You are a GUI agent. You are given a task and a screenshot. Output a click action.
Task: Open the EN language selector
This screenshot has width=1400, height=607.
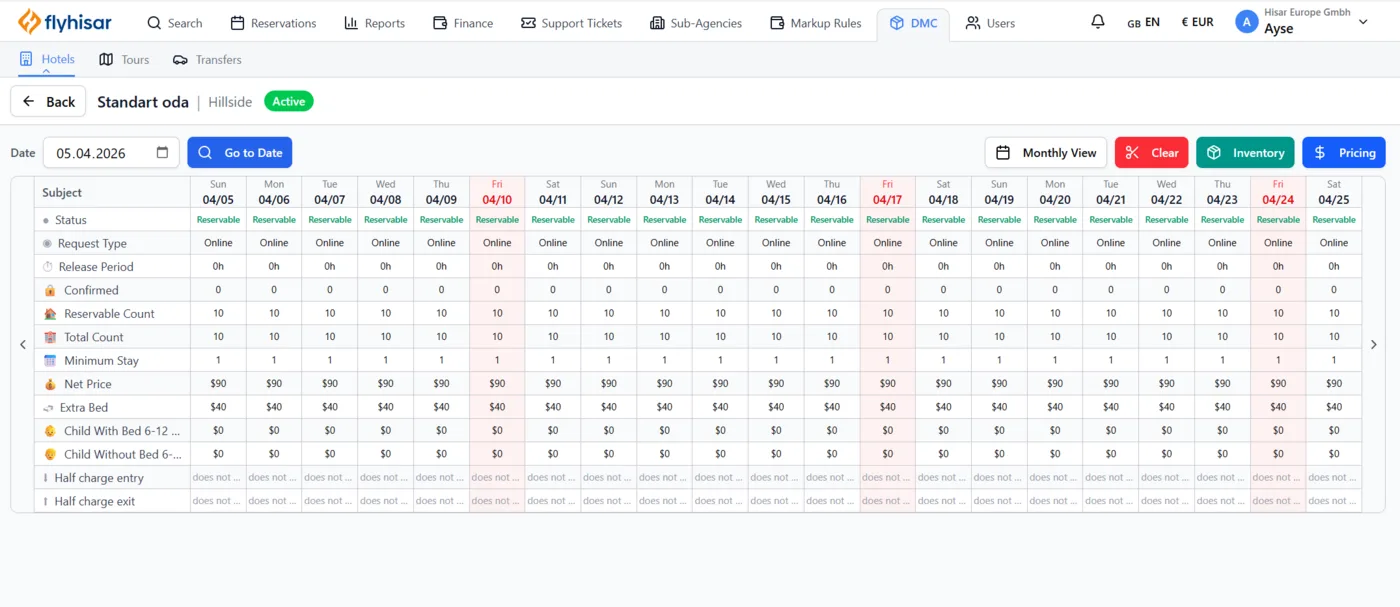coord(1143,22)
